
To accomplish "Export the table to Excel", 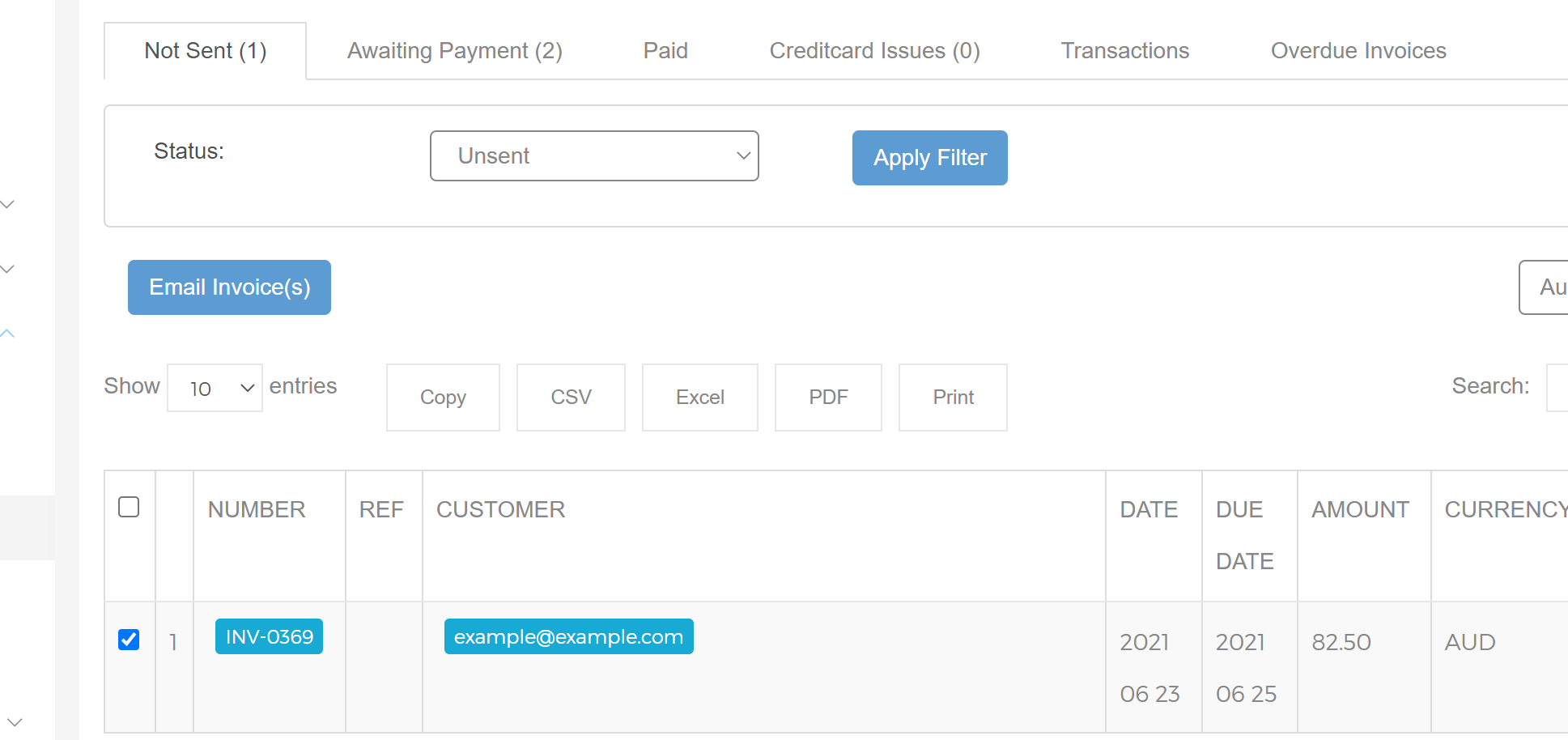I will pyautogui.click(x=700, y=398).
